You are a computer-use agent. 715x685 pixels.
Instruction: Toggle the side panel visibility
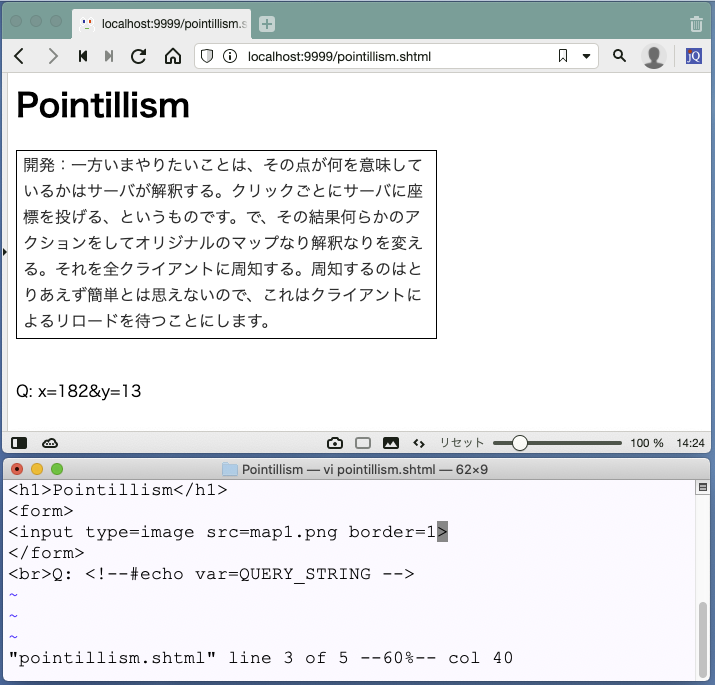coord(19,443)
